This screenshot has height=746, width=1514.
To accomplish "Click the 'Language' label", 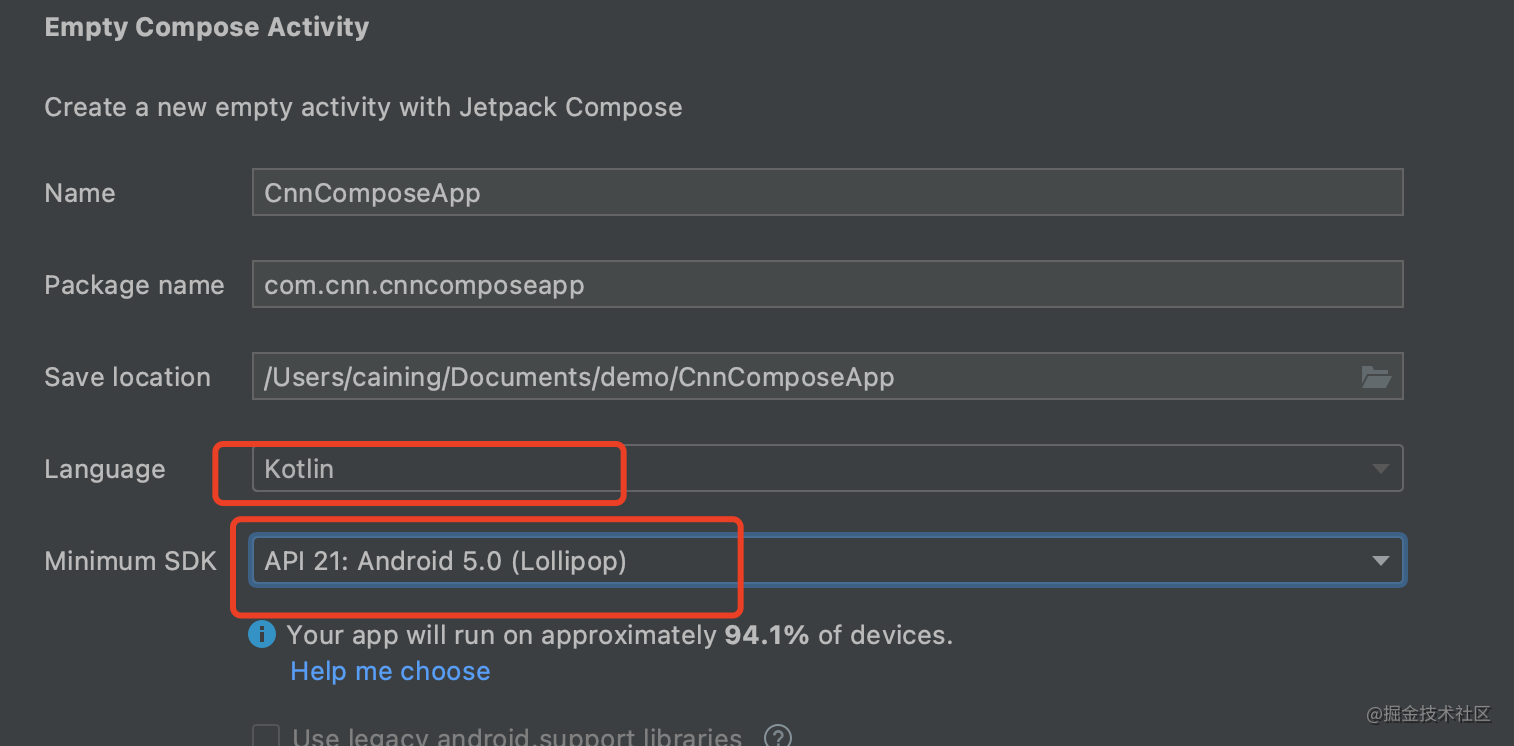I will 105,469.
